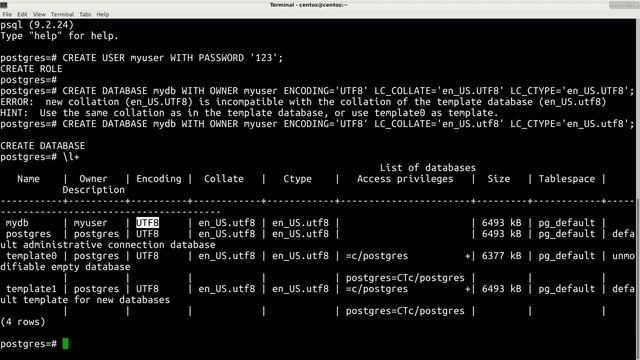This screenshot has height=360, width=640.
Task: Click the window title 'Terminal - centos@centos:~'
Action: pyautogui.click(x=309, y=5)
